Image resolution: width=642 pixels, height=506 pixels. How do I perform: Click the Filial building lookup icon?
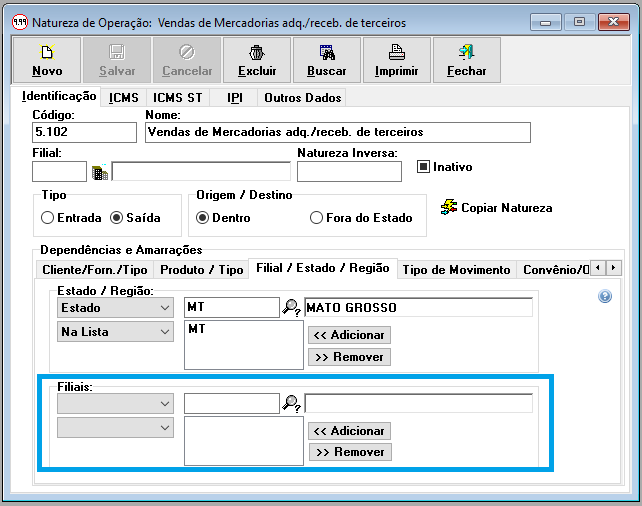coord(99,172)
